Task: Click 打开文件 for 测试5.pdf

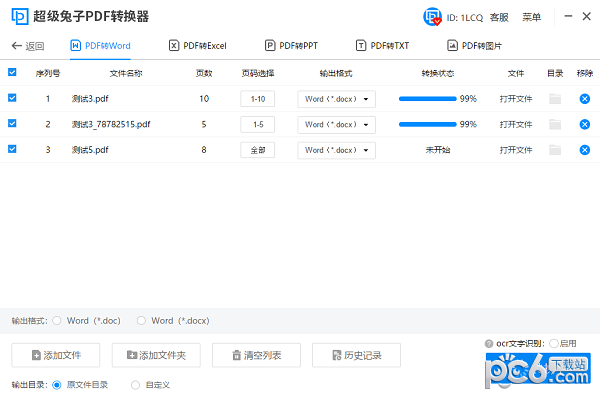Action: [x=516, y=150]
